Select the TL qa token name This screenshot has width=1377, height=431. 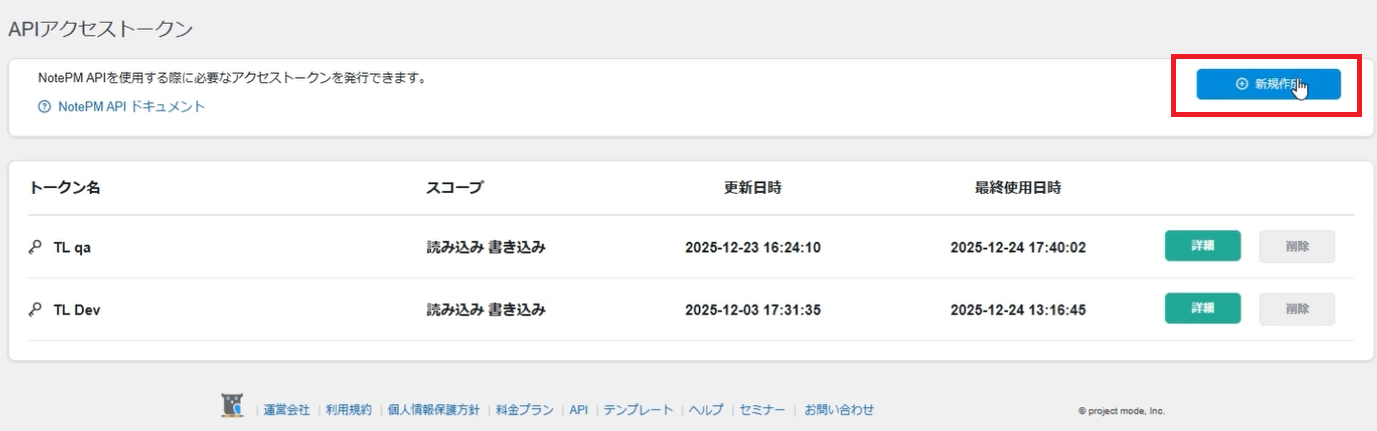pos(72,247)
